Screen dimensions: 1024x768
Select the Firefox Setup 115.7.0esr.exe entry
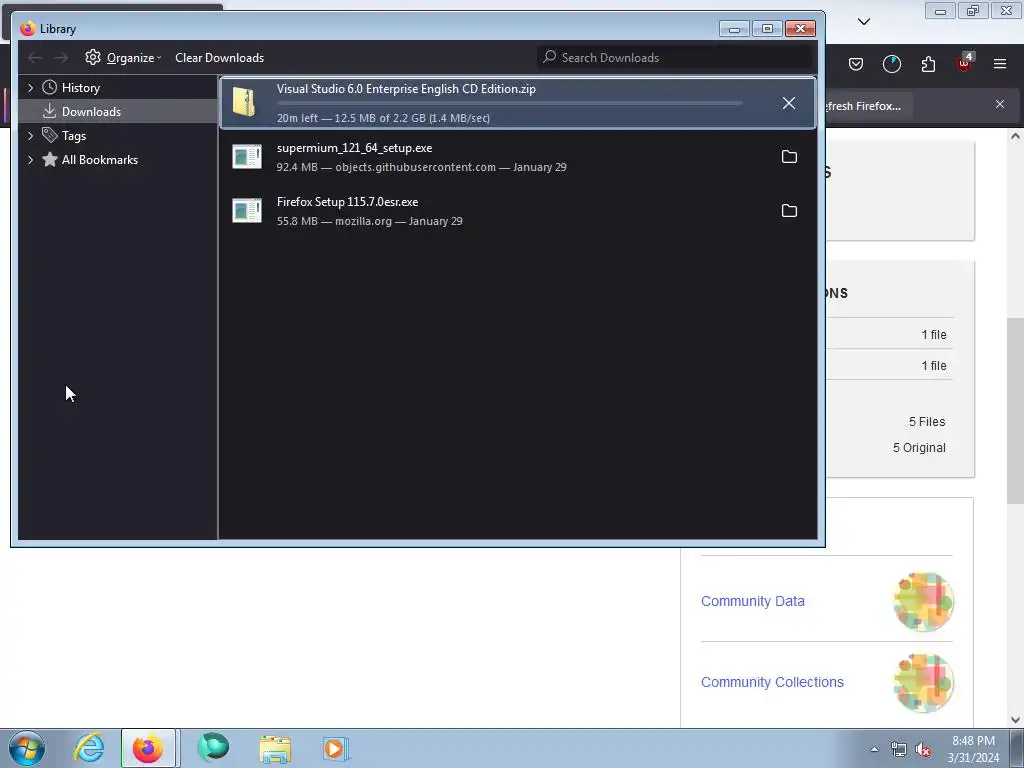tap(518, 210)
